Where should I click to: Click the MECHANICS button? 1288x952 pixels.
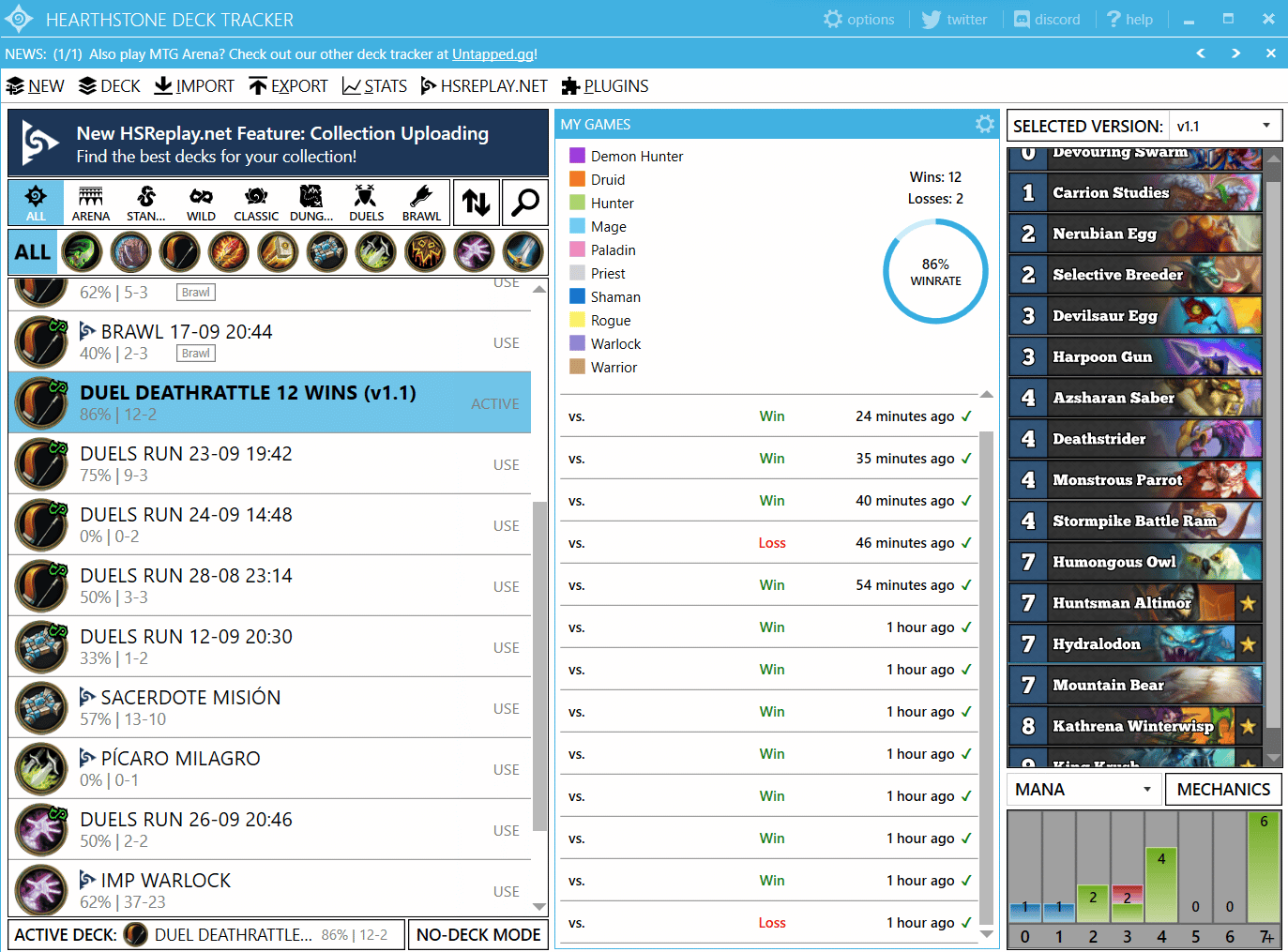pyautogui.click(x=1223, y=790)
